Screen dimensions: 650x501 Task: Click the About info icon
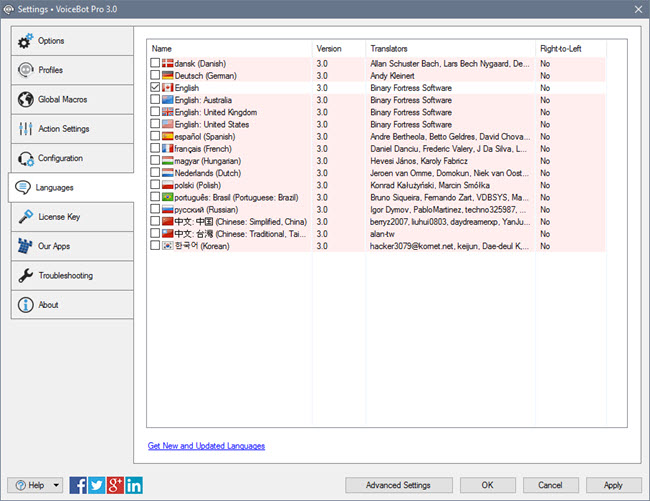[x=25, y=305]
